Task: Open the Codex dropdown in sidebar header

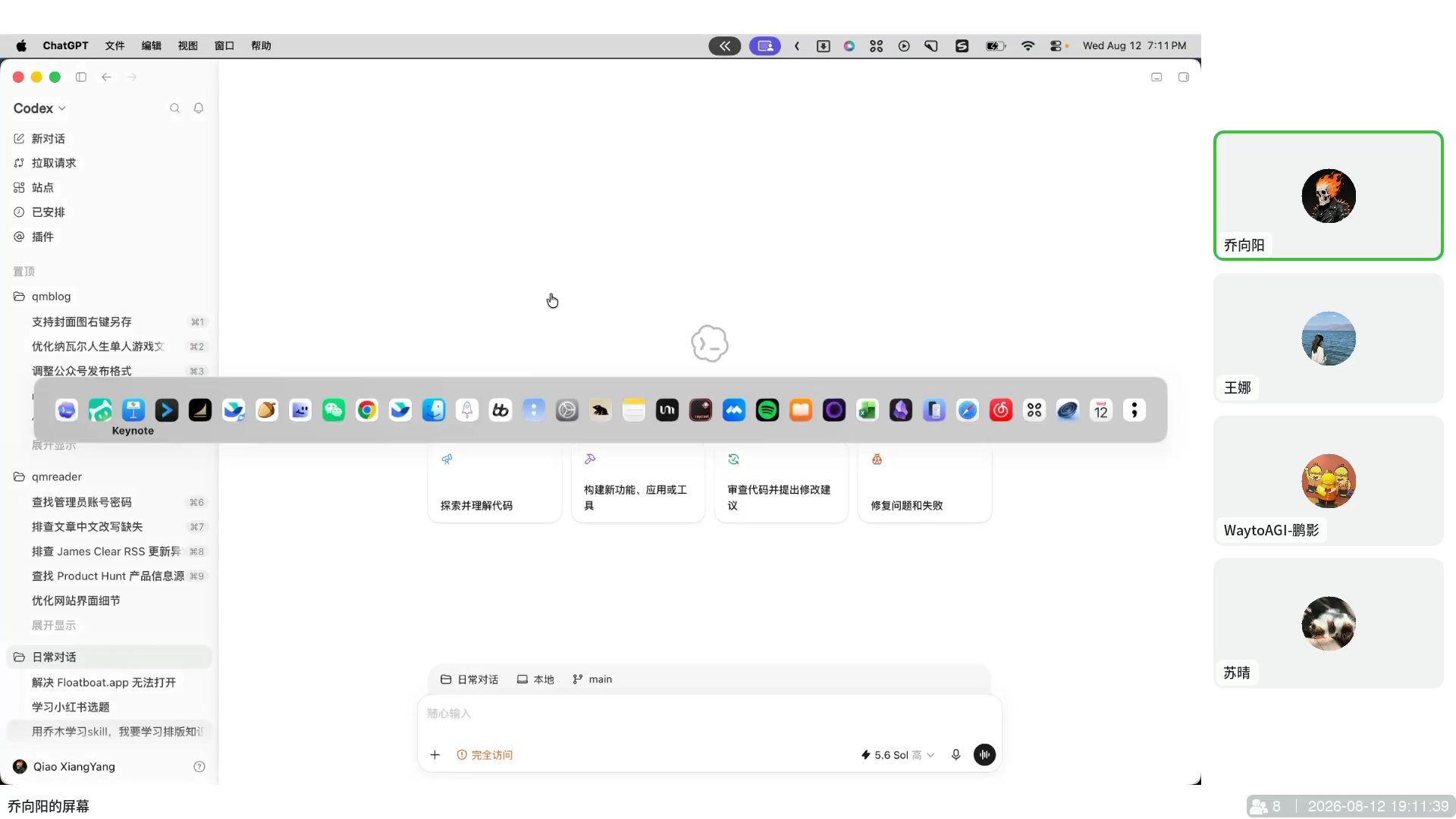Action: pos(39,108)
